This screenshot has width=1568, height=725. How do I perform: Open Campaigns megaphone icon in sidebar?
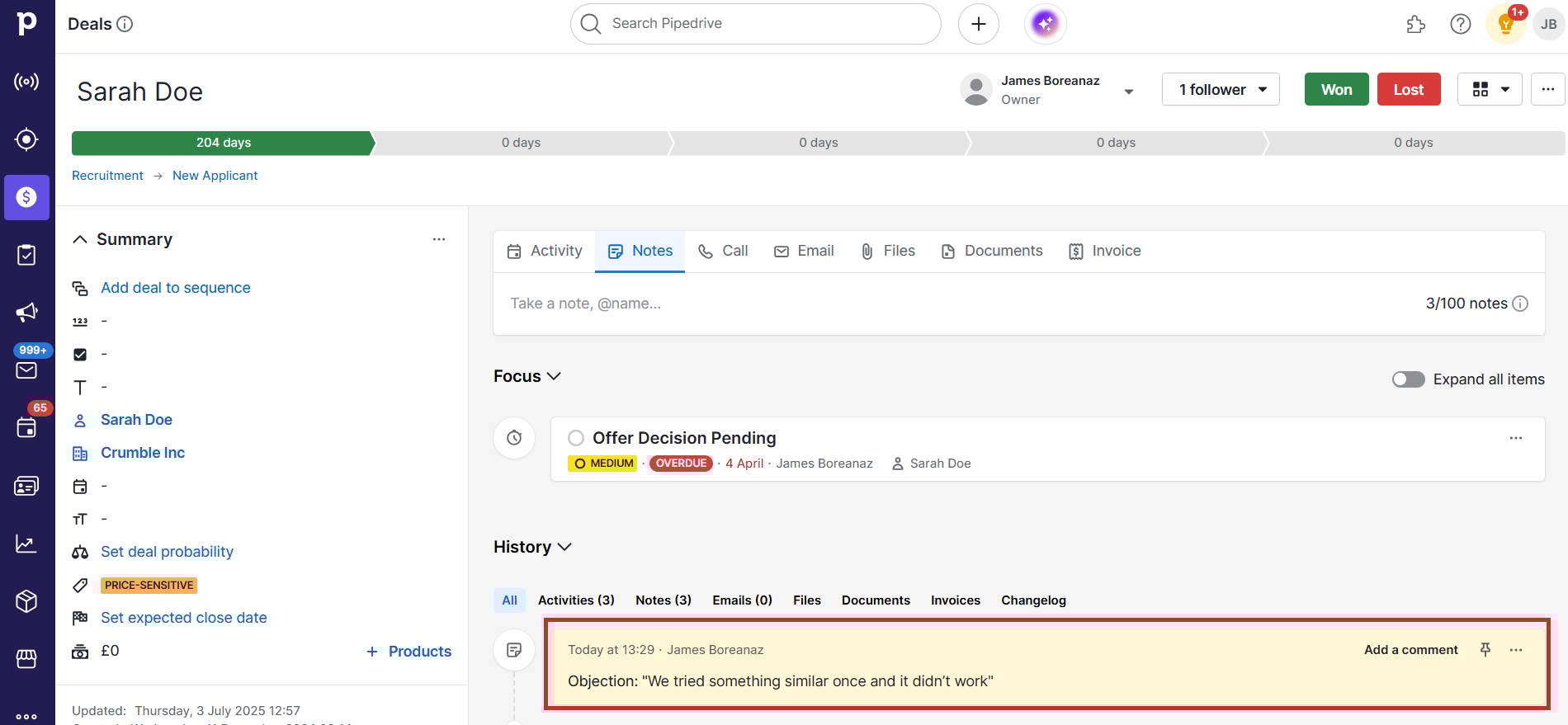[x=26, y=313]
